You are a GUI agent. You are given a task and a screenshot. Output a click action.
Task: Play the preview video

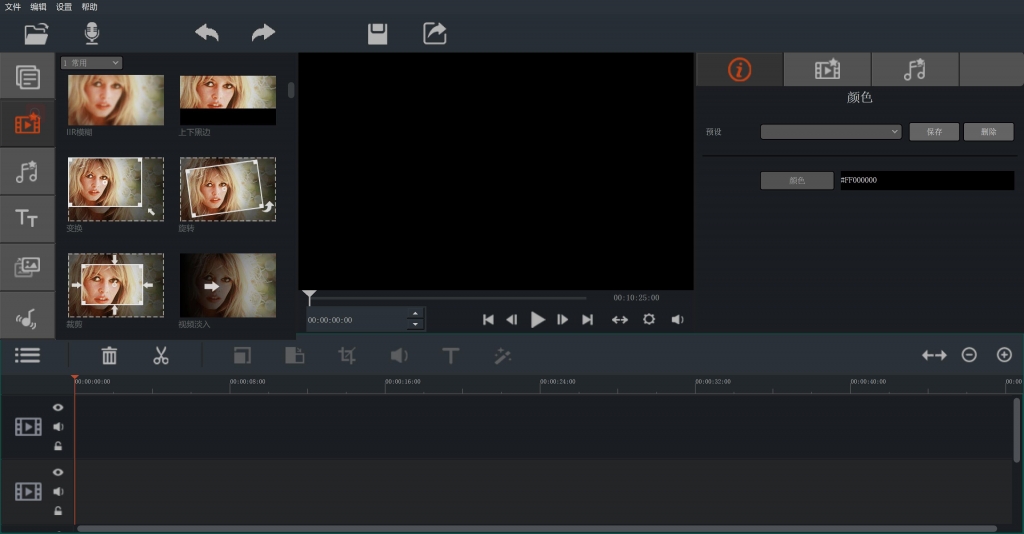click(x=537, y=319)
